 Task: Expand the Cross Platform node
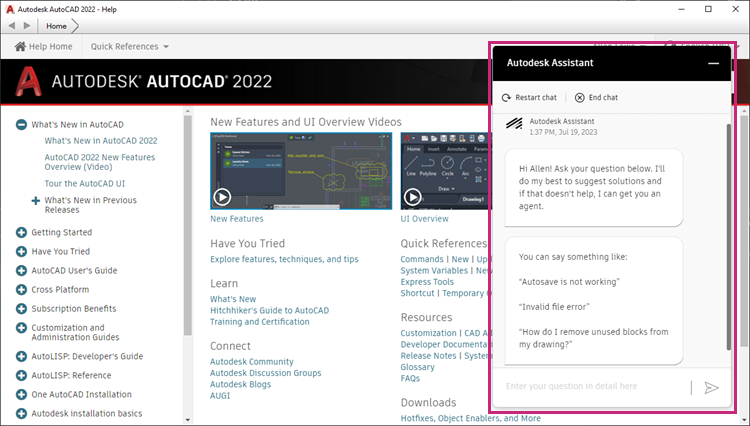pyautogui.click(x=21, y=290)
